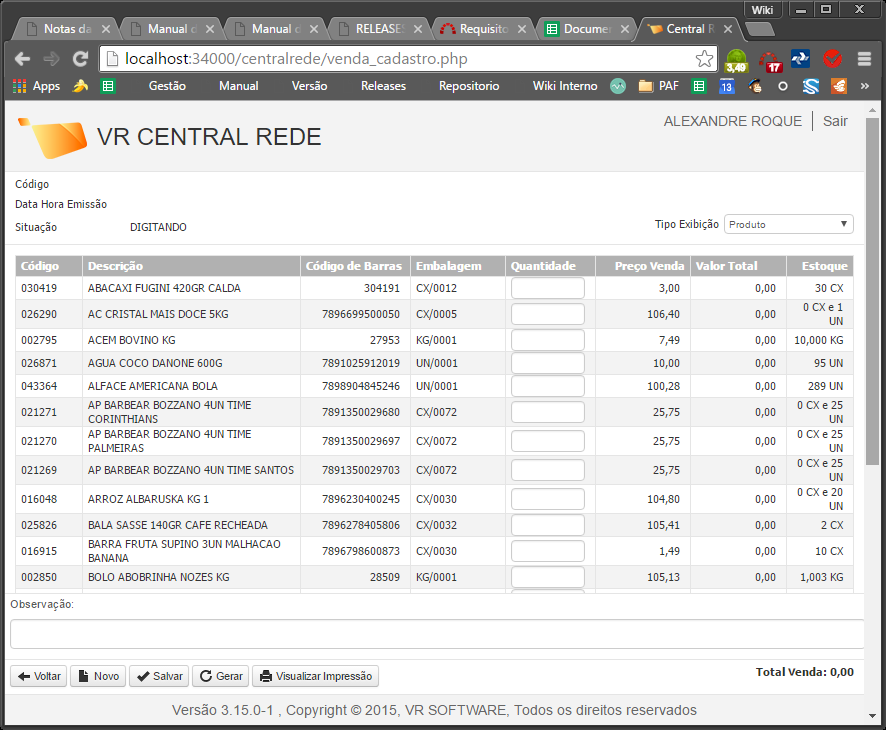The image size is (886, 730).
Task: Open the Repositorio bookmark
Action: pos(469,86)
